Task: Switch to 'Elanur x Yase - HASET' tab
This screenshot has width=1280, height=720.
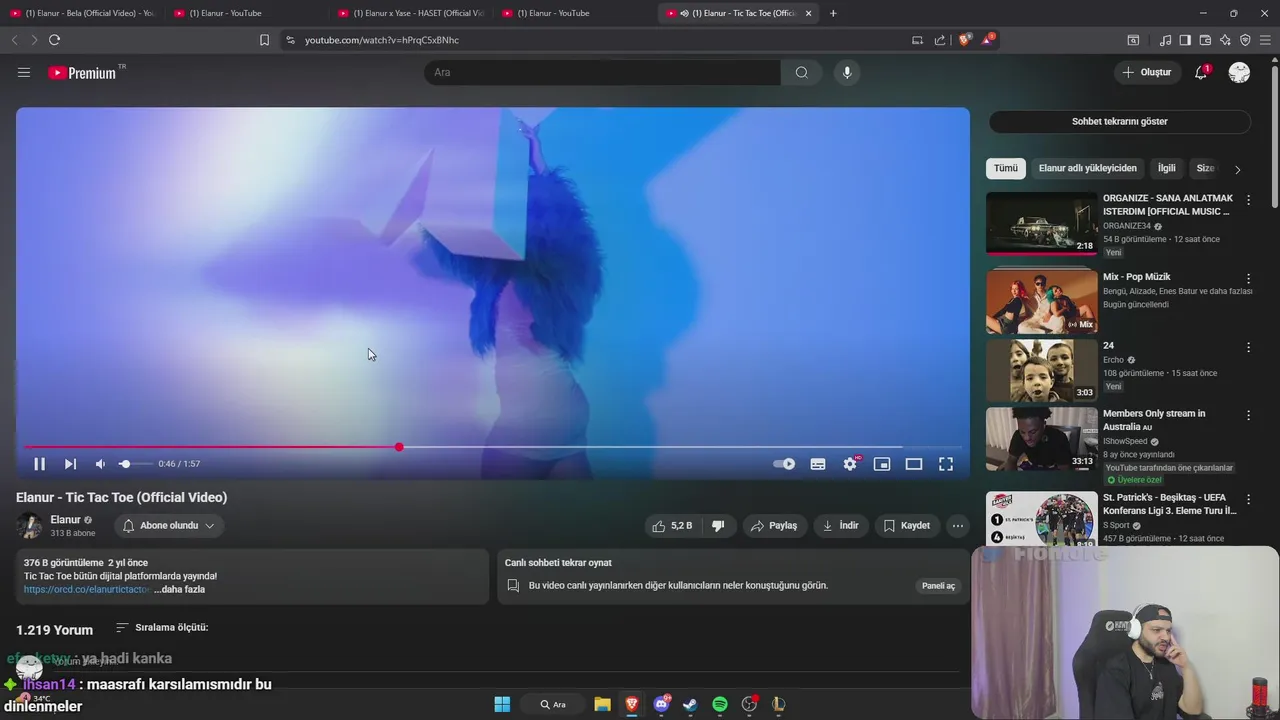Action: [411, 13]
